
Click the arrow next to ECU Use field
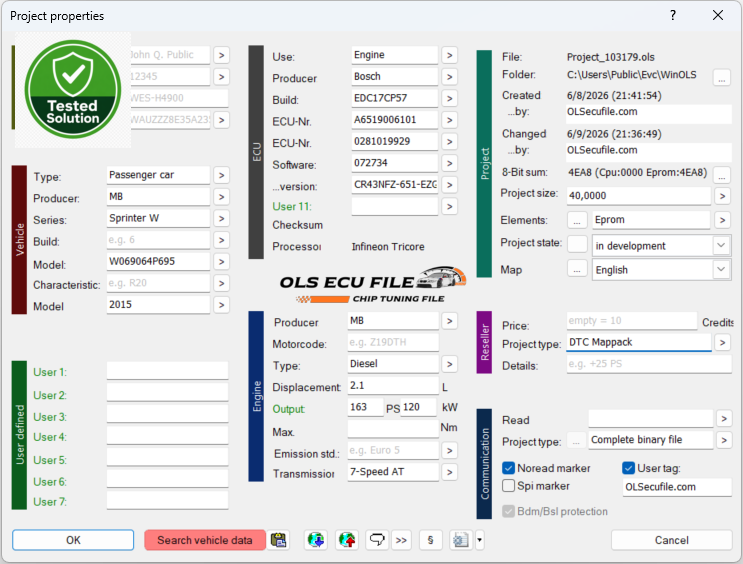point(449,55)
